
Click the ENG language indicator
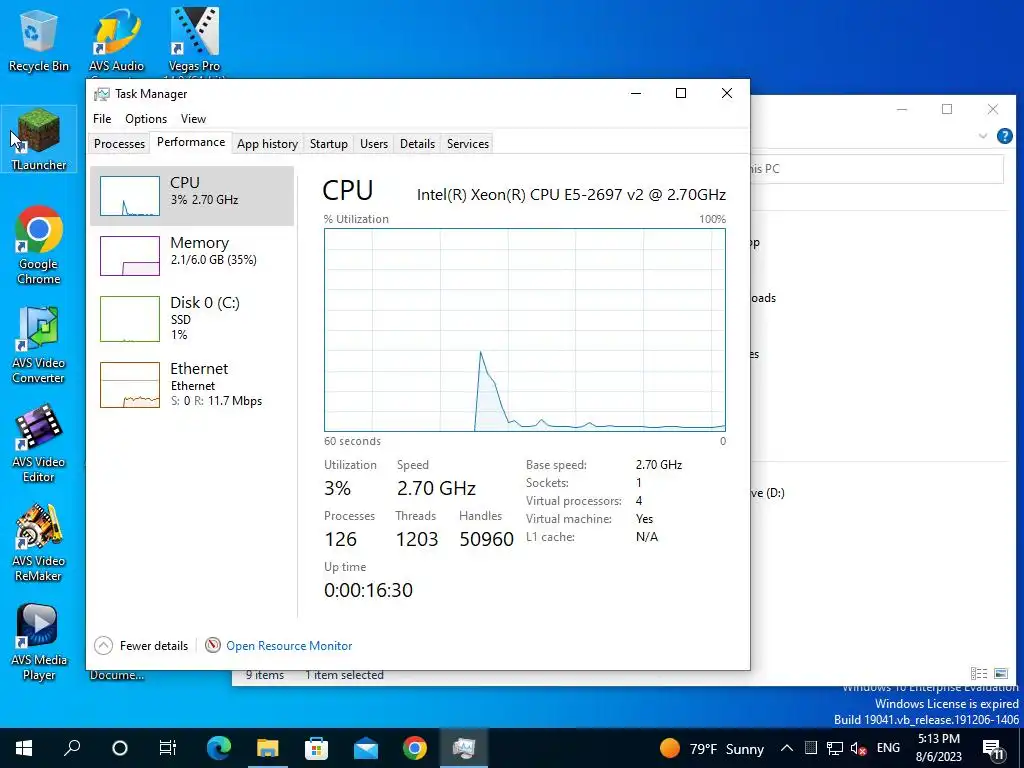[888, 748]
